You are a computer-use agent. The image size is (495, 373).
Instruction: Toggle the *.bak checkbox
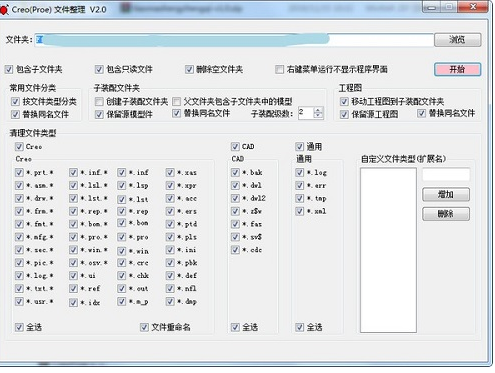[x=235, y=172]
